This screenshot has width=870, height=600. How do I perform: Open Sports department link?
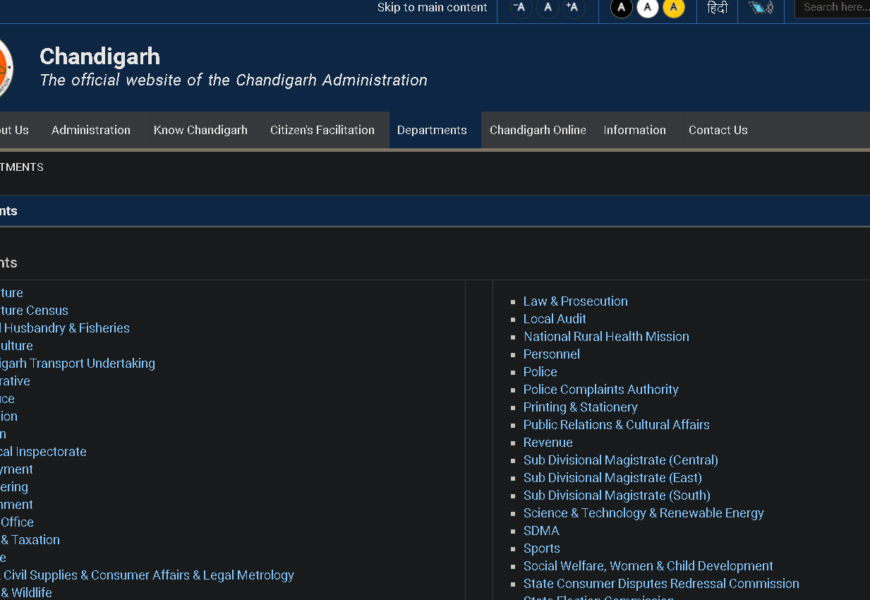tap(541, 549)
